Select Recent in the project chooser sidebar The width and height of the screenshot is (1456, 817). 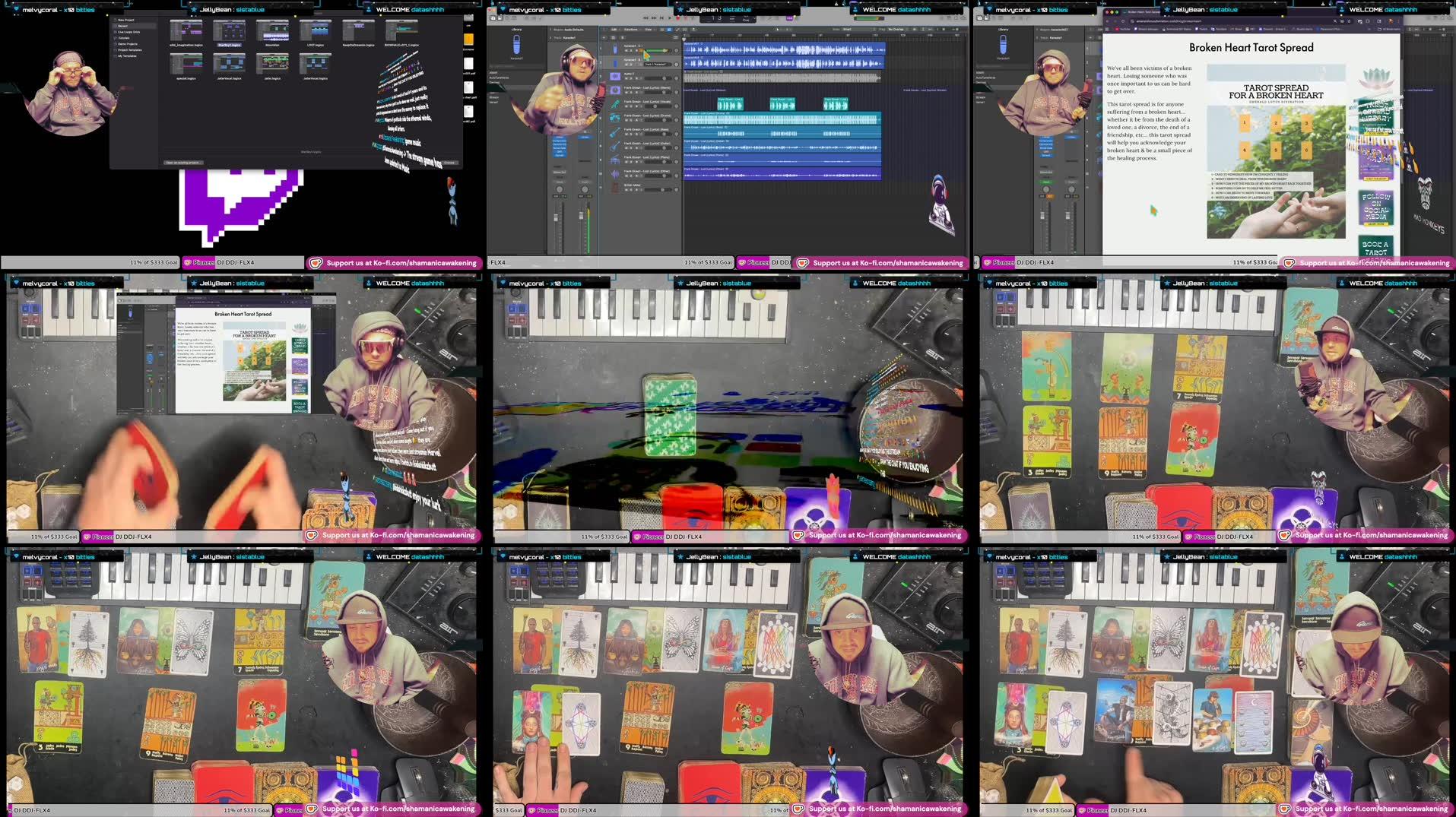122,26
